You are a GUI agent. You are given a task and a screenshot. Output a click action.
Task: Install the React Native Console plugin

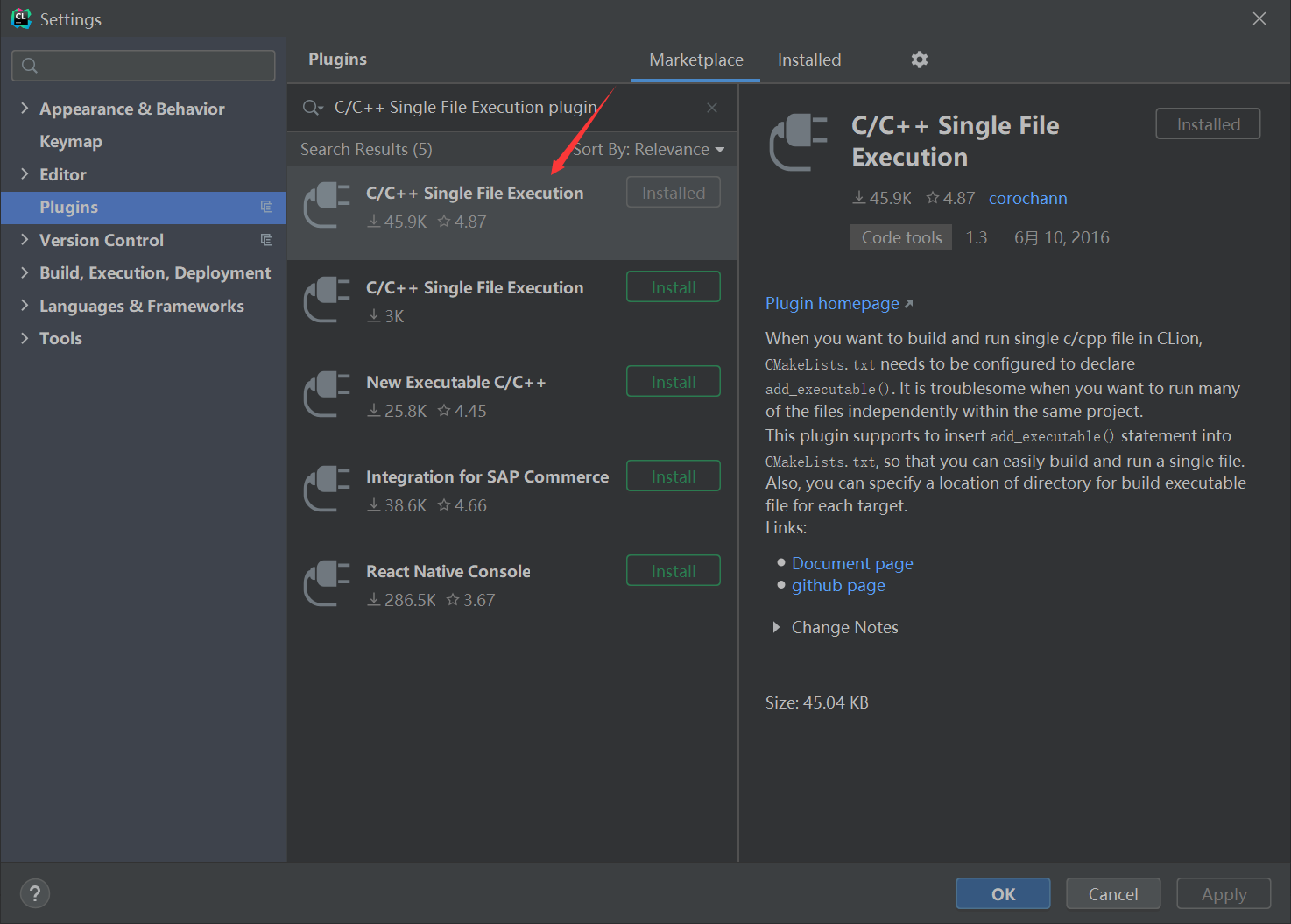(x=673, y=571)
